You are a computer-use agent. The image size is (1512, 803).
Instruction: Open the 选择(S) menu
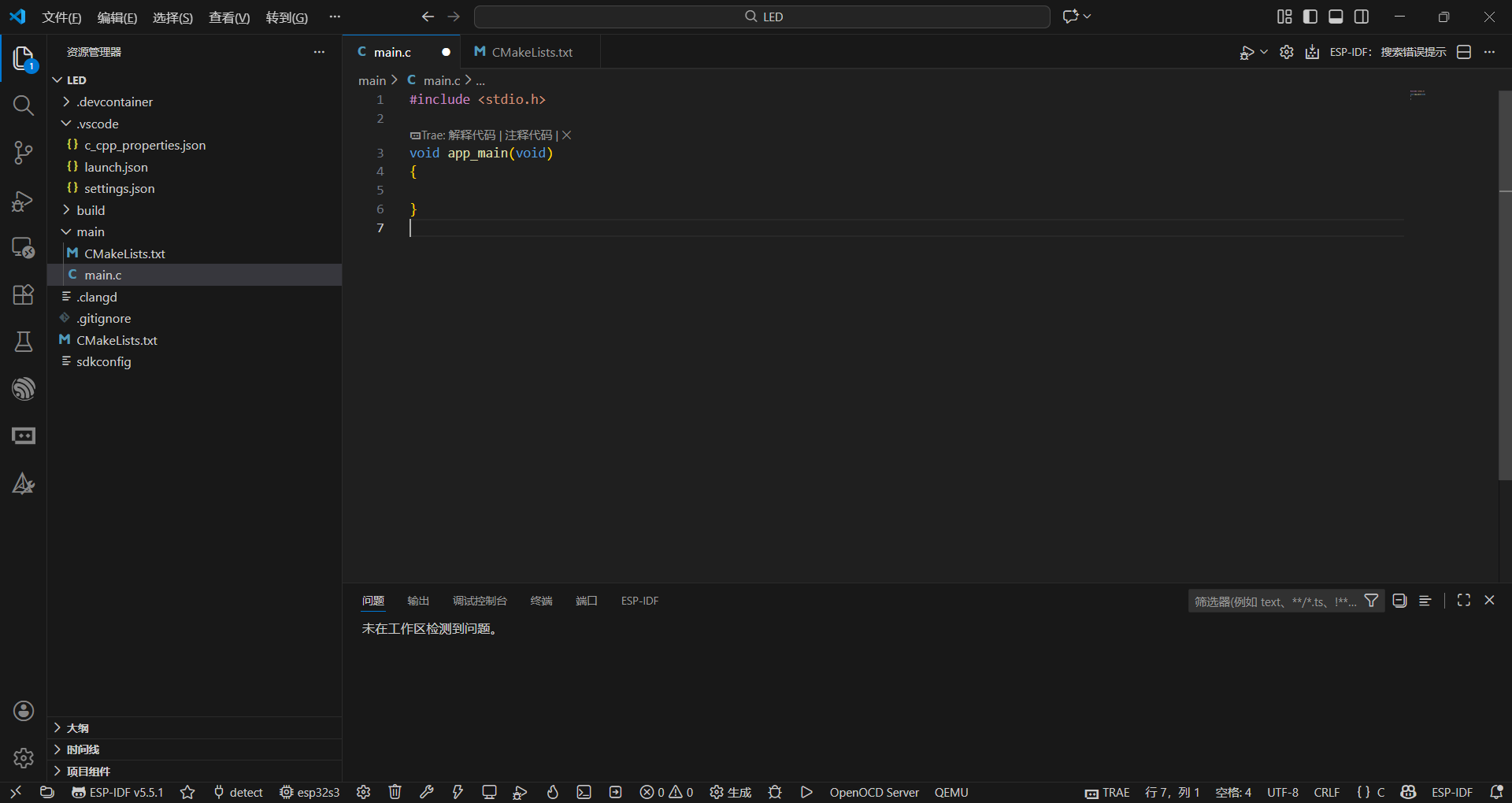click(x=172, y=17)
